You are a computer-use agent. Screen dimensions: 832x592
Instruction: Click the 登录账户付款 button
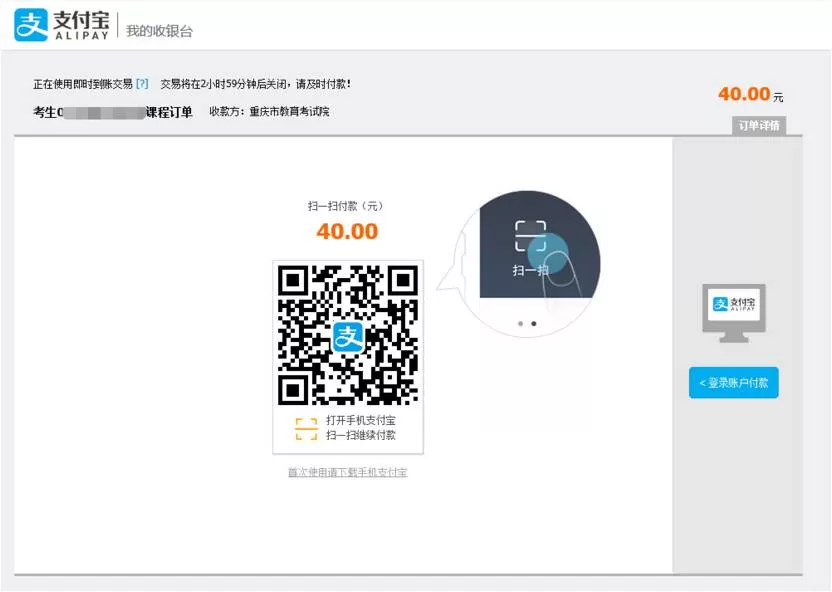(x=733, y=383)
